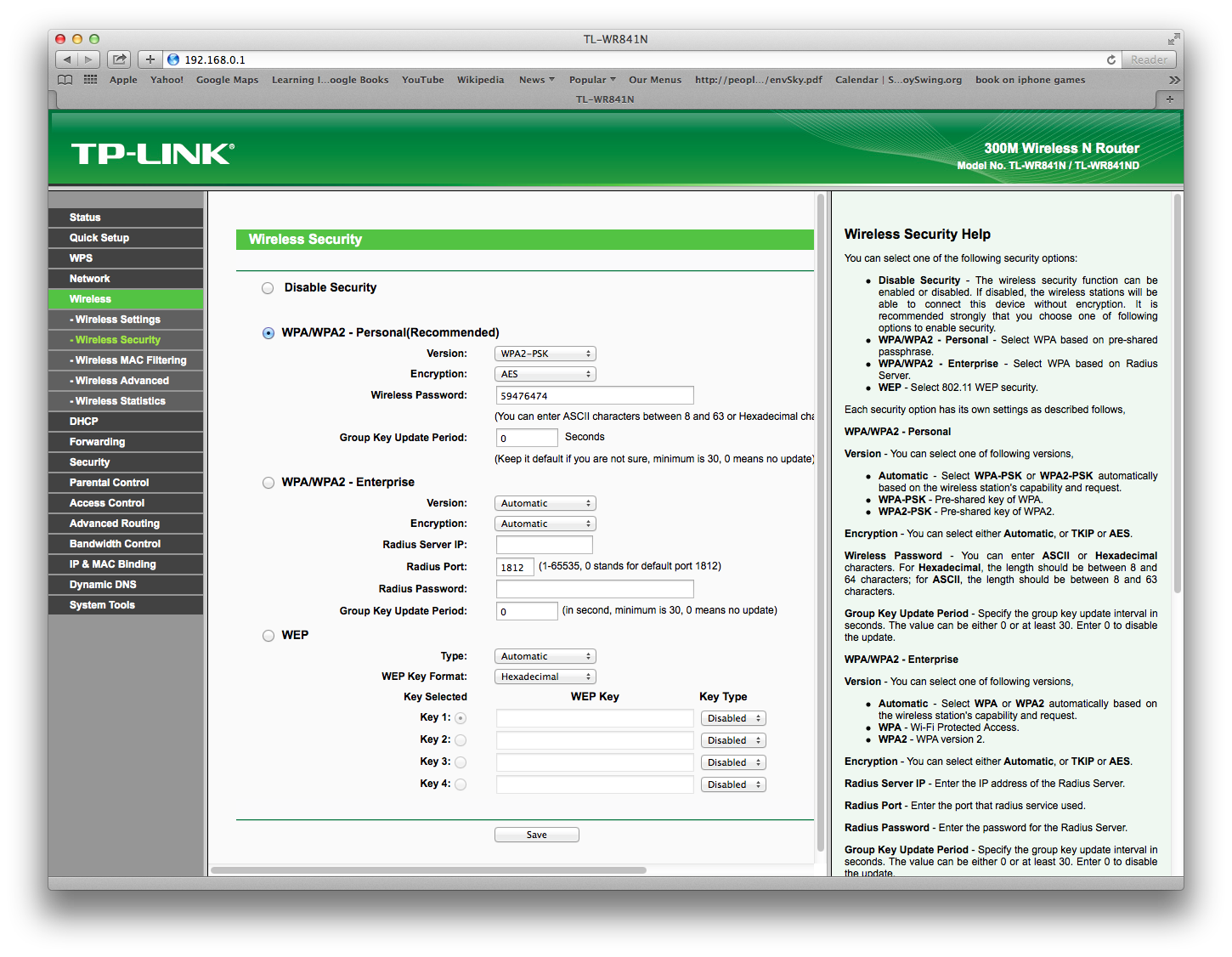This screenshot has height=957, width=1232.
Task: Open the Reading List book icon
Action: coord(65,80)
